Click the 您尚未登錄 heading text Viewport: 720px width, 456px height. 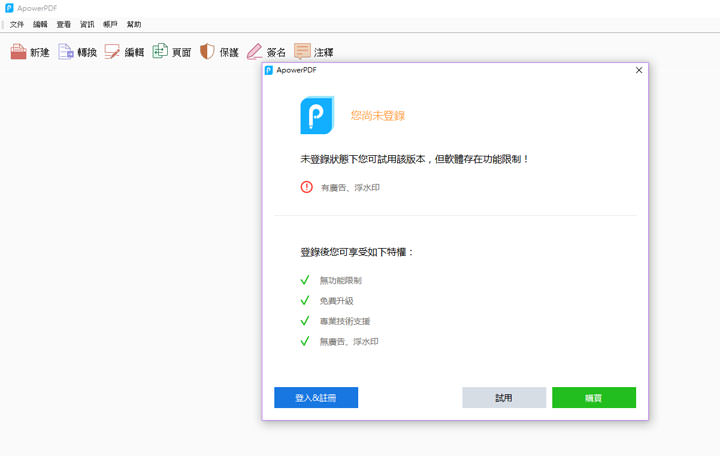[x=378, y=116]
